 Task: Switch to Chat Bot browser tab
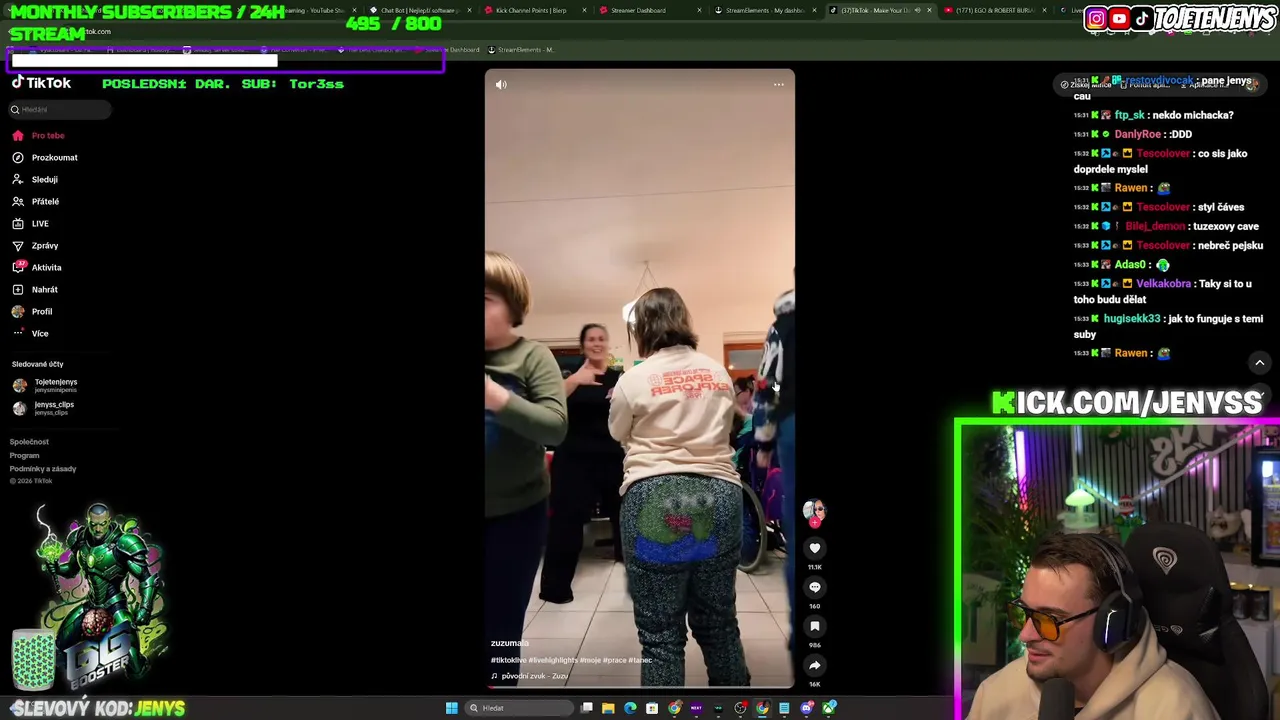tap(420, 10)
